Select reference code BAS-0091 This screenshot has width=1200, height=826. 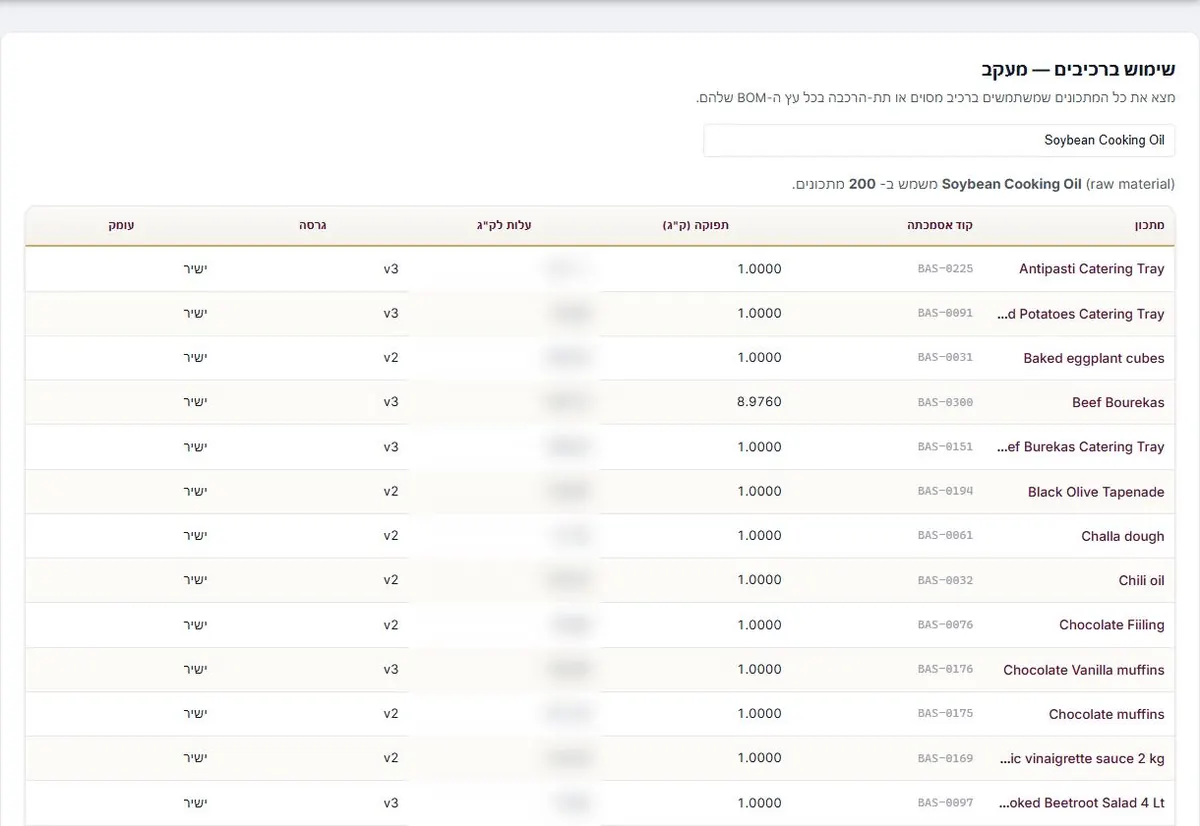(x=945, y=313)
